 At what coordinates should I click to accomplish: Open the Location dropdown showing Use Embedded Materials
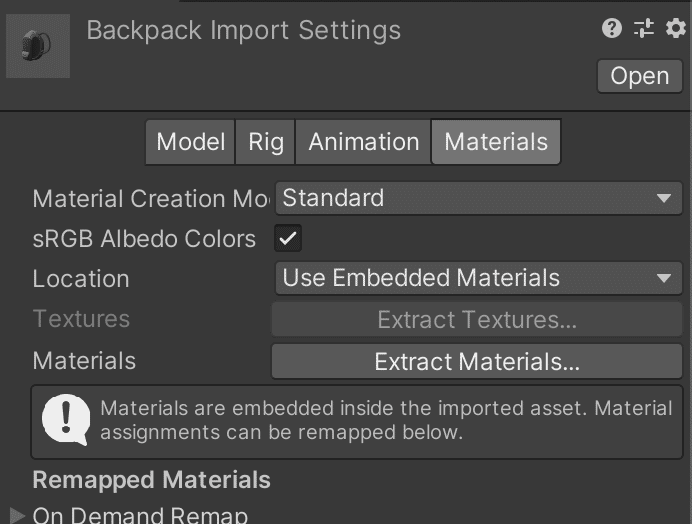[x=478, y=279]
